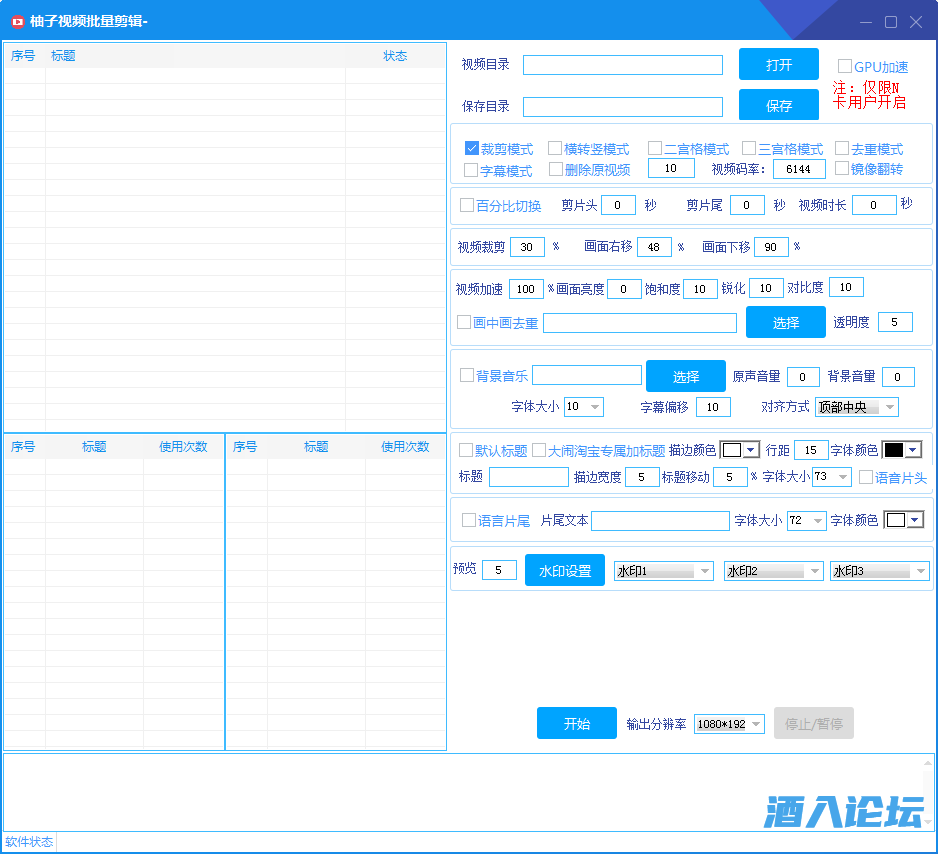Enable the GPU加速 checkbox
The height and width of the screenshot is (854, 938).
(x=844, y=66)
